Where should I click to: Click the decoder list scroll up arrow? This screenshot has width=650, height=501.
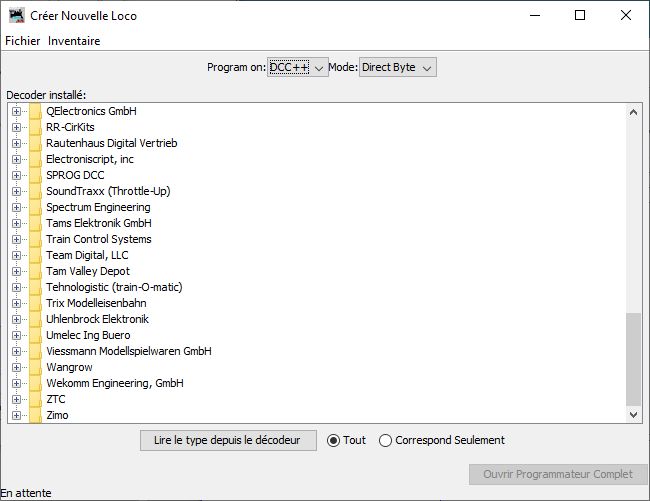pos(633,112)
